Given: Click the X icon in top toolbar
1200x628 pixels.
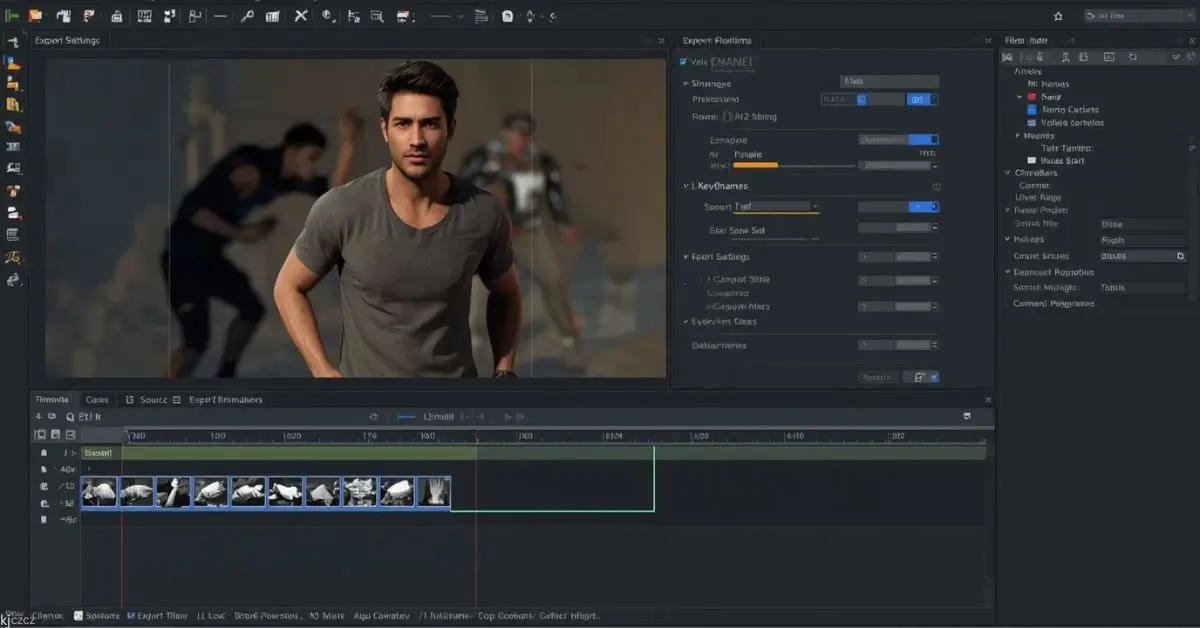Looking at the screenshot, I should (301, 16).
